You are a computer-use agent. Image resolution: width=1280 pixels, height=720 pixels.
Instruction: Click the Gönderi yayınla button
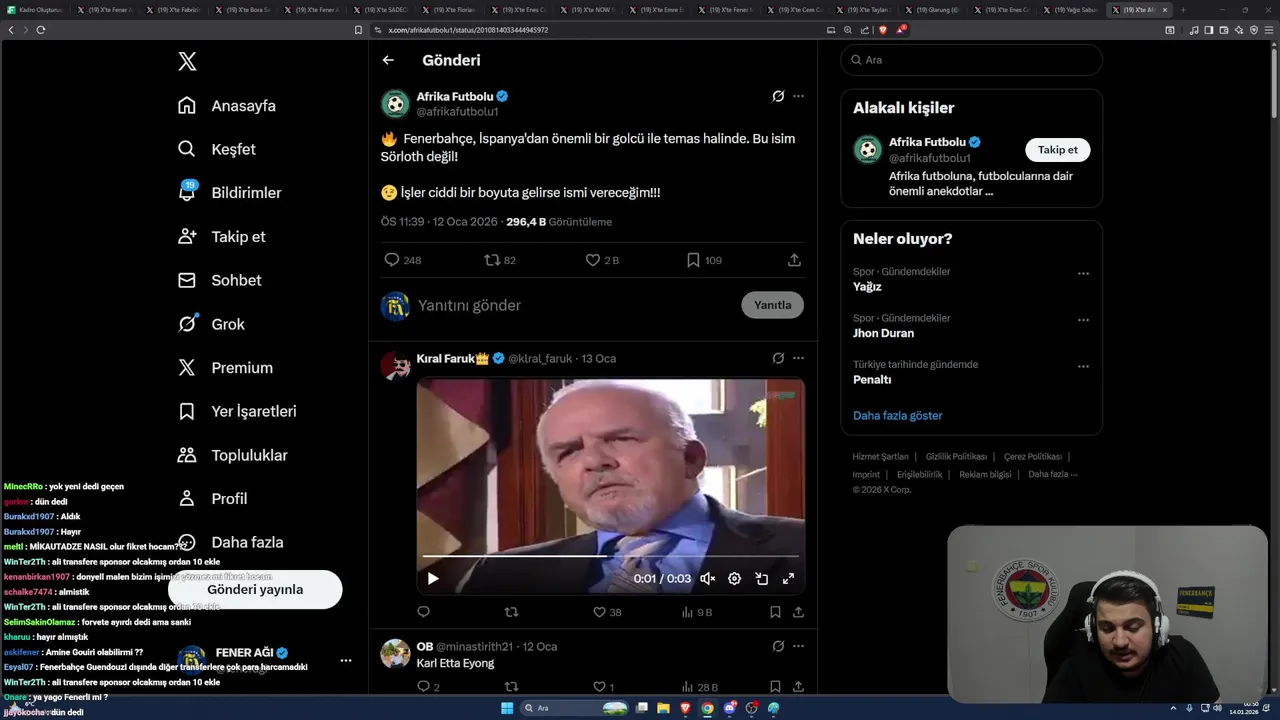click(x=255, y=590)
